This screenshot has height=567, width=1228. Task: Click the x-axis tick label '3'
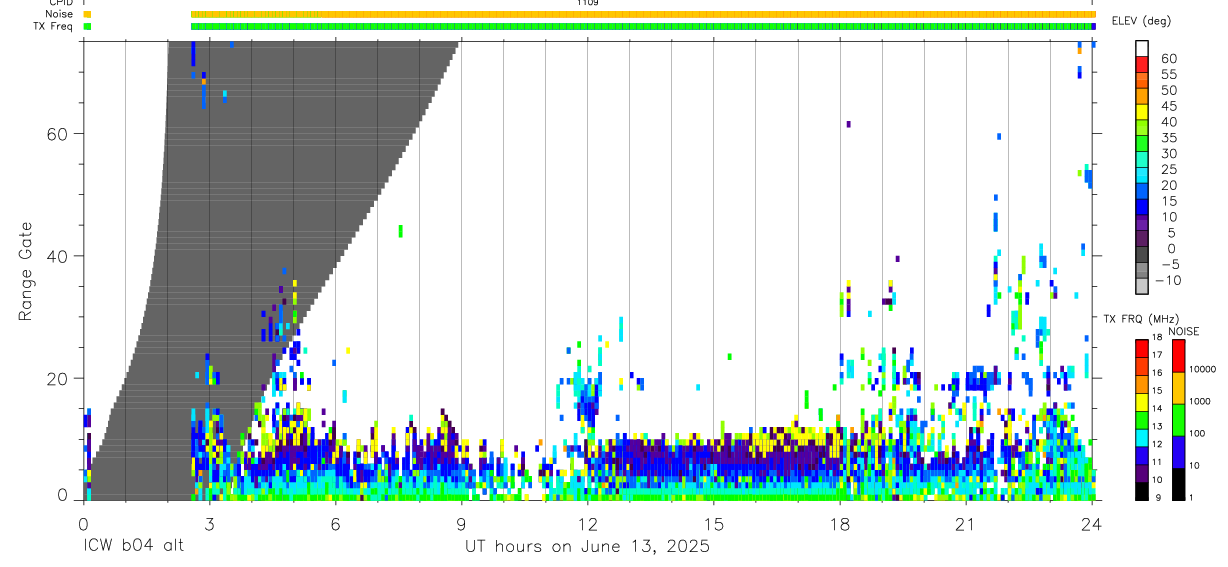(209, 525)
